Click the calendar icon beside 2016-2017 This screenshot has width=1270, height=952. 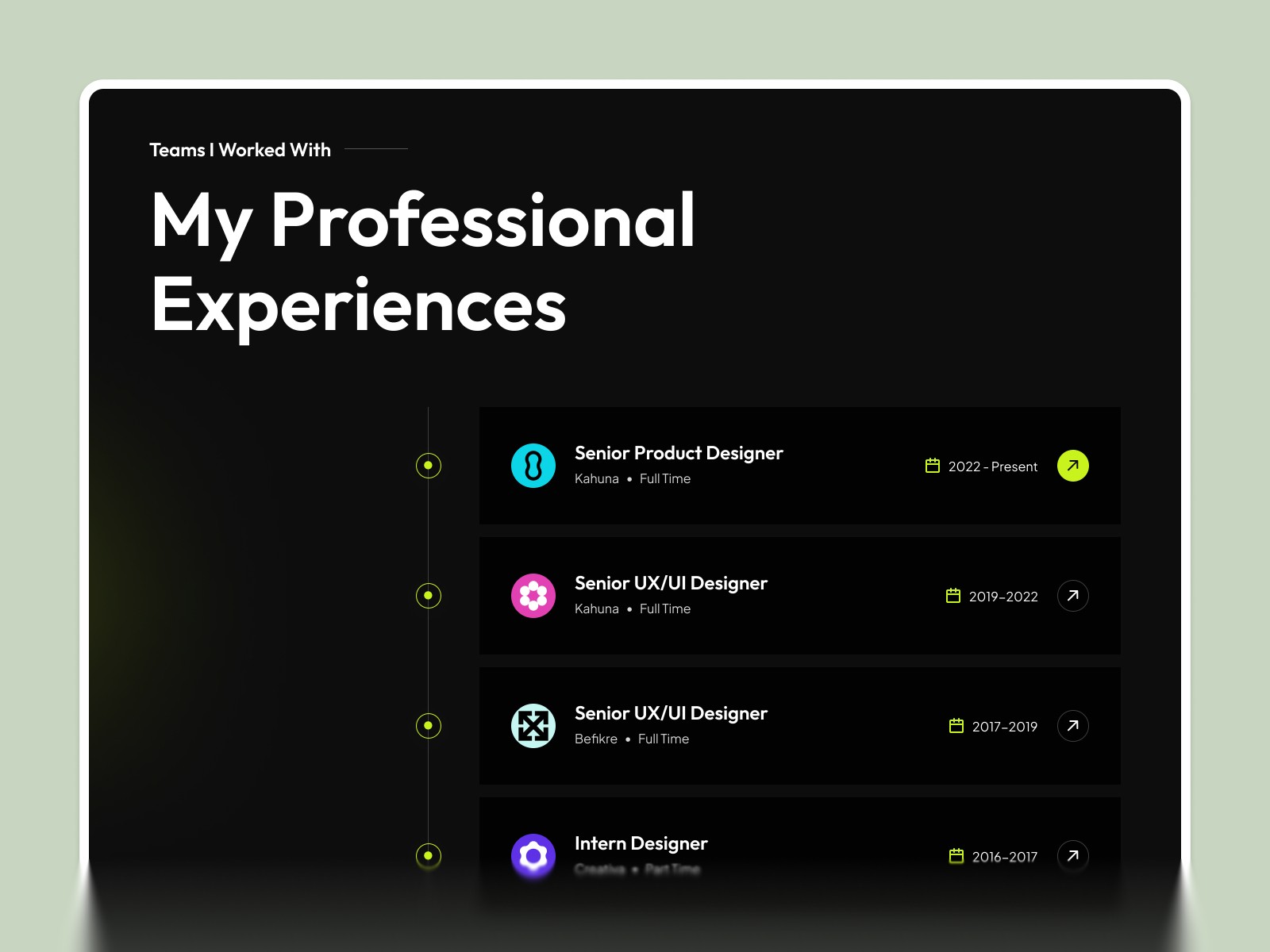(956, 856)
